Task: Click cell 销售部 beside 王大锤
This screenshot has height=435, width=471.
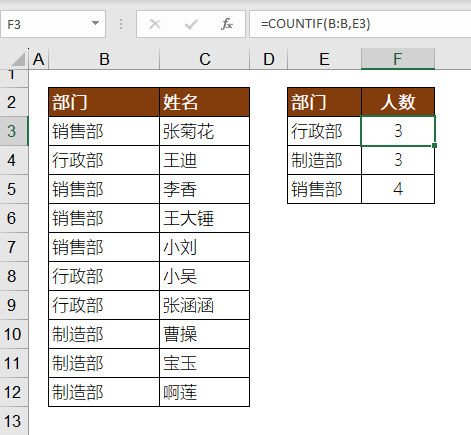Action: point(104,218)
